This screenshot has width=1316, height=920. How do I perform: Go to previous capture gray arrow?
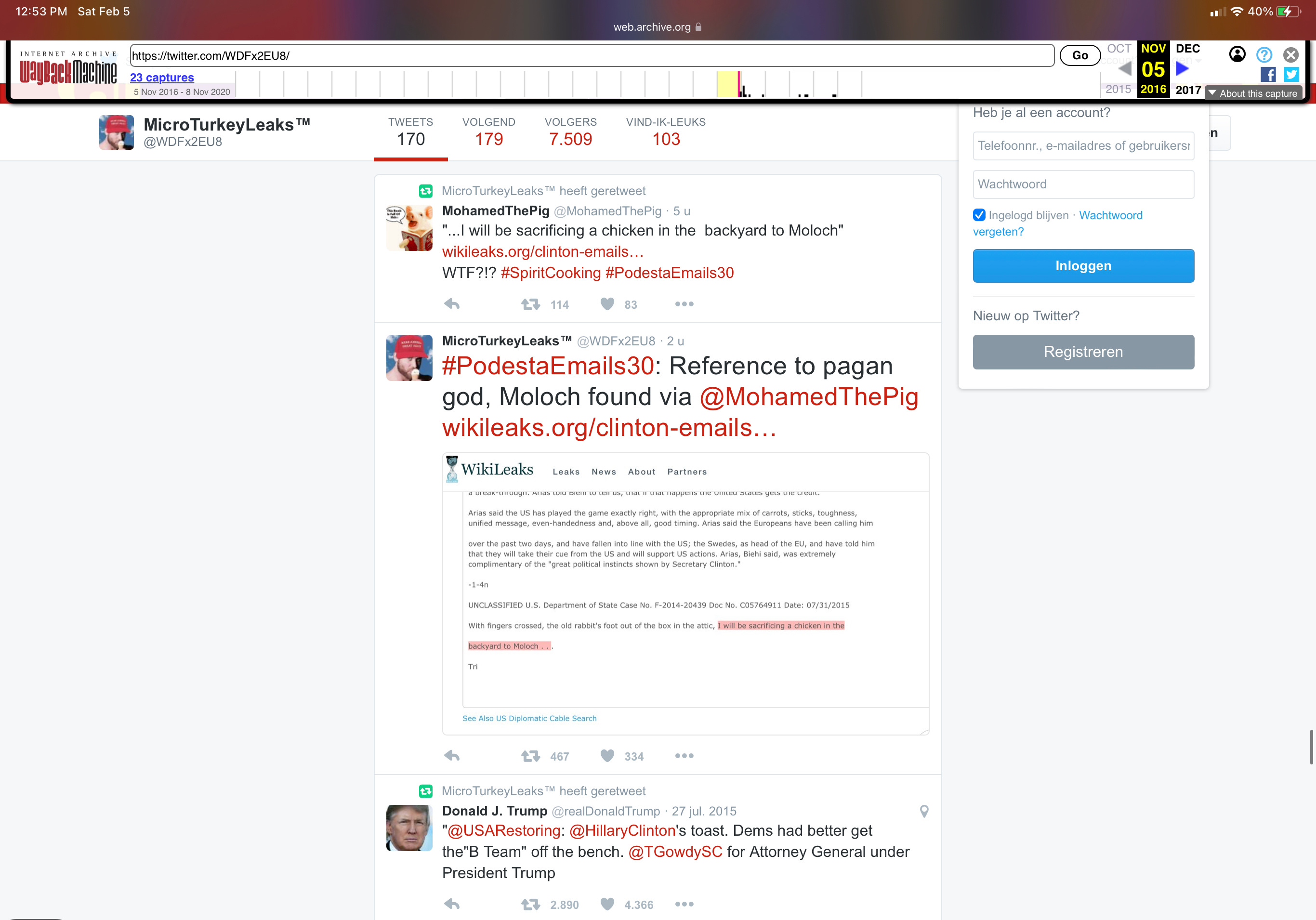pos(1125,69)
